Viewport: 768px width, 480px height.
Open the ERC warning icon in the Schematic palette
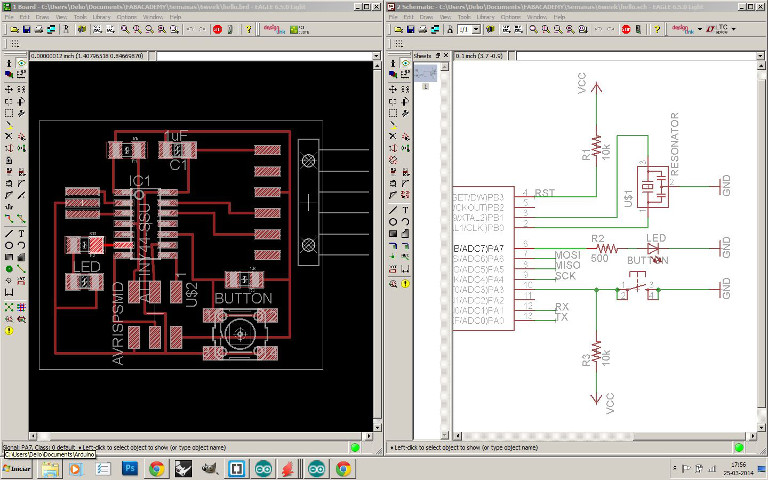click(405, 284)
